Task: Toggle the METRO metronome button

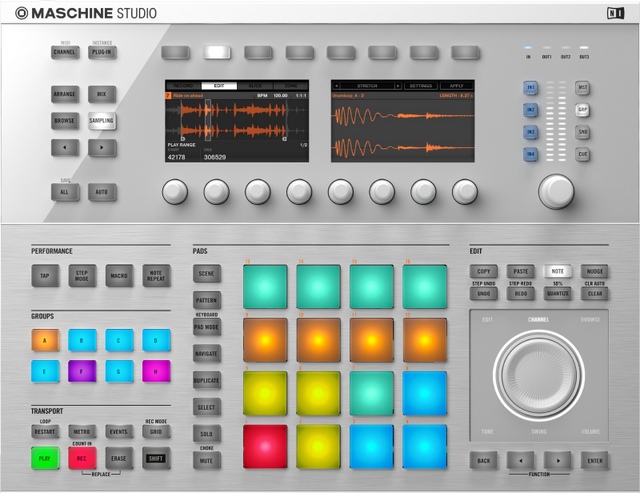Action: click(82, 432)
